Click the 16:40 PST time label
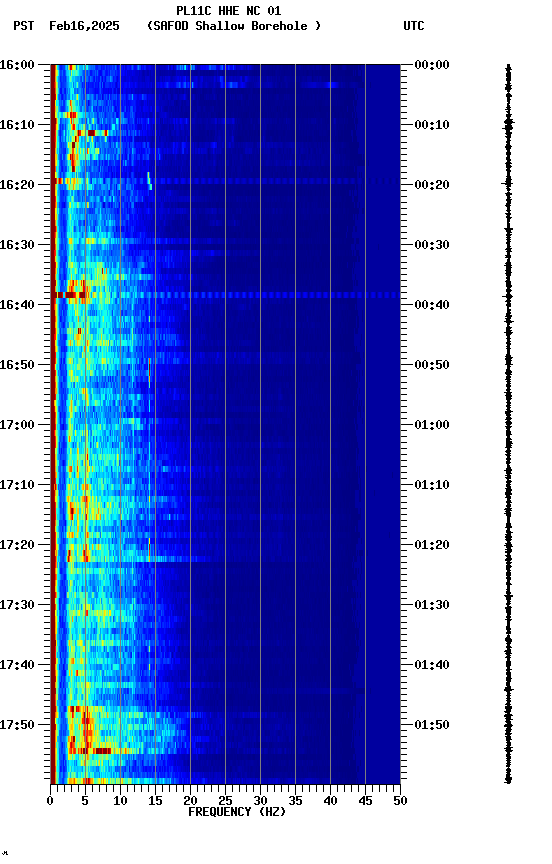Image resolution: width=552 pixels, height=864 pixels. tap(17, 305)
